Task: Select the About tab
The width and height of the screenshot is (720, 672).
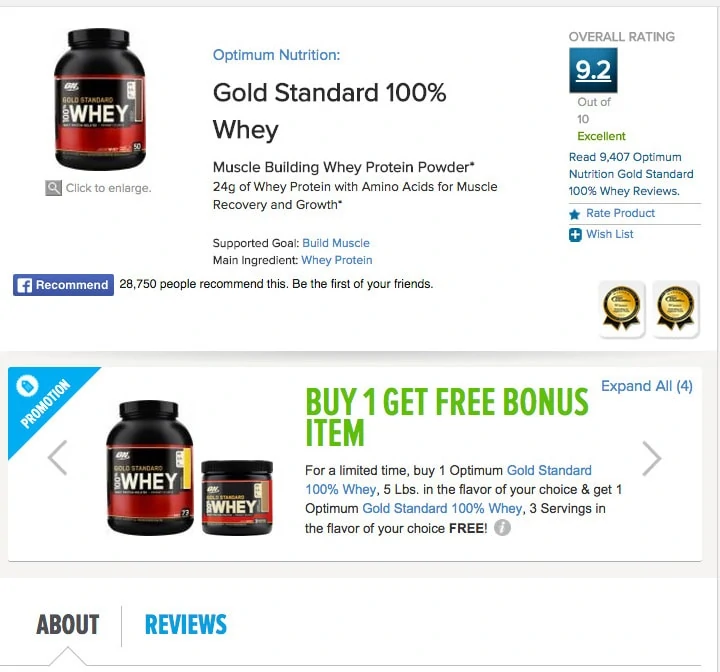Action: 68,625
